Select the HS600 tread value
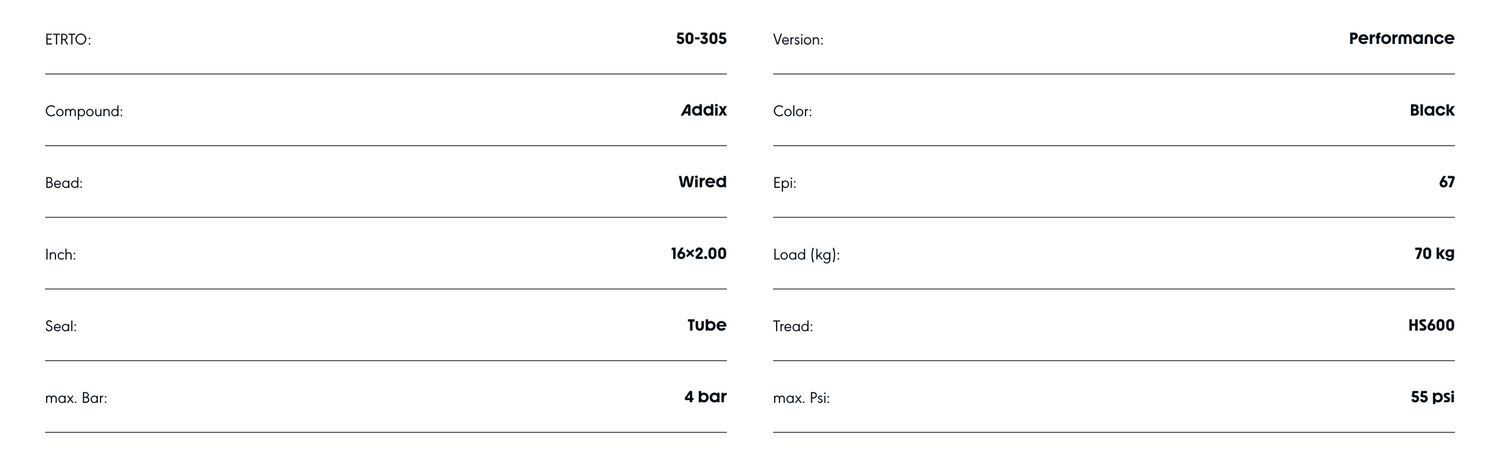The image size is (1500, 452). [x=1431, y=326]
